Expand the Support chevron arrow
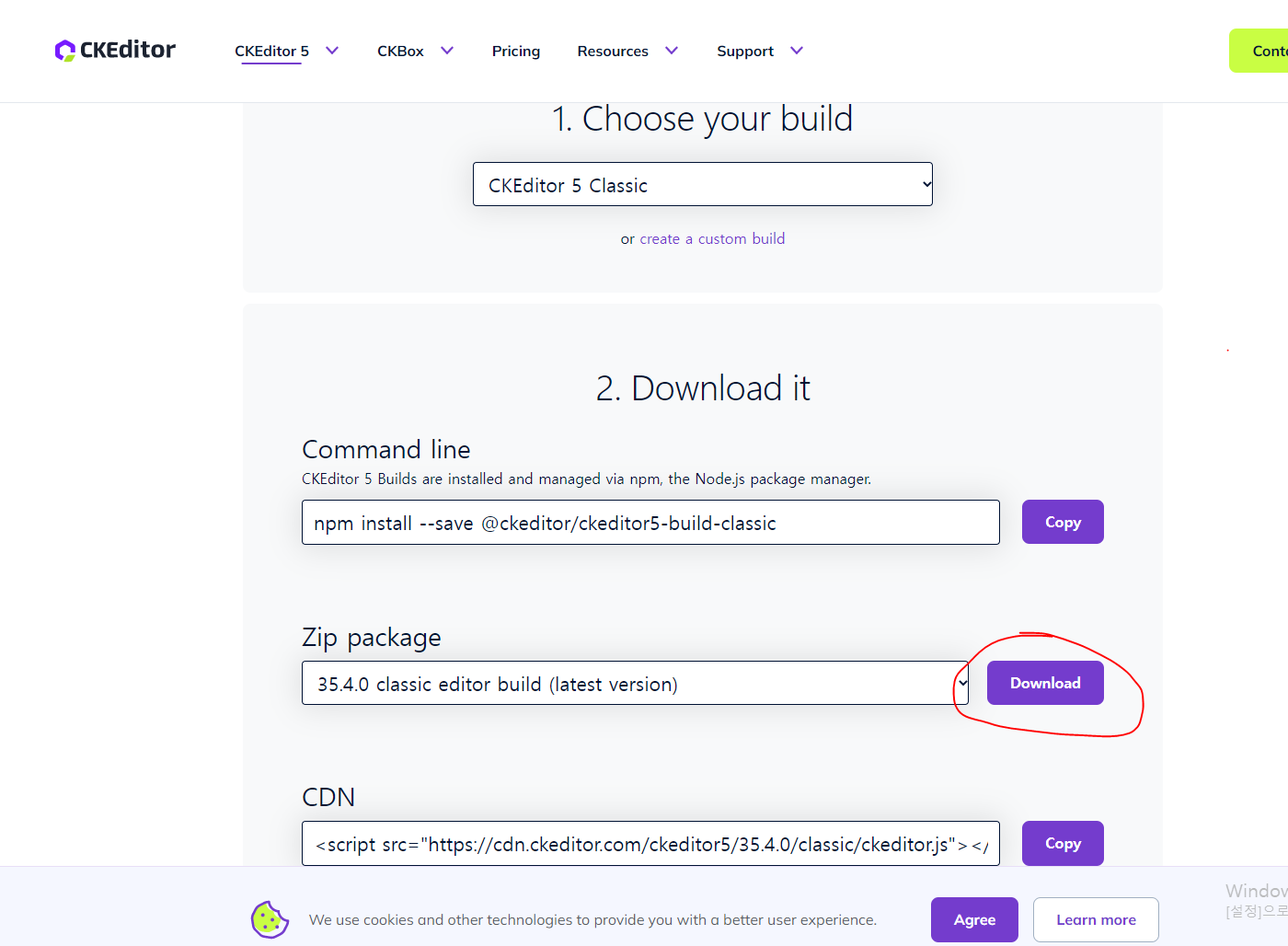This screenshot has width=1288, height=946. 797,51
